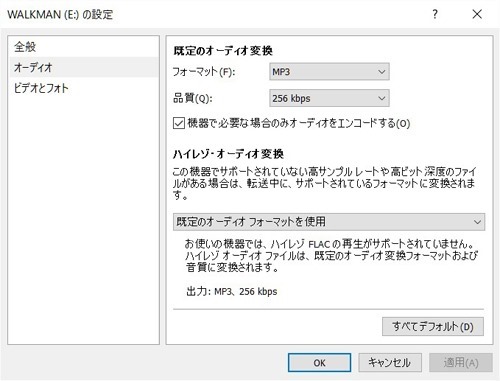This screenshot has height=381, width=500.
Task: Confirm settings with the OK button
Action: (319, 363)
